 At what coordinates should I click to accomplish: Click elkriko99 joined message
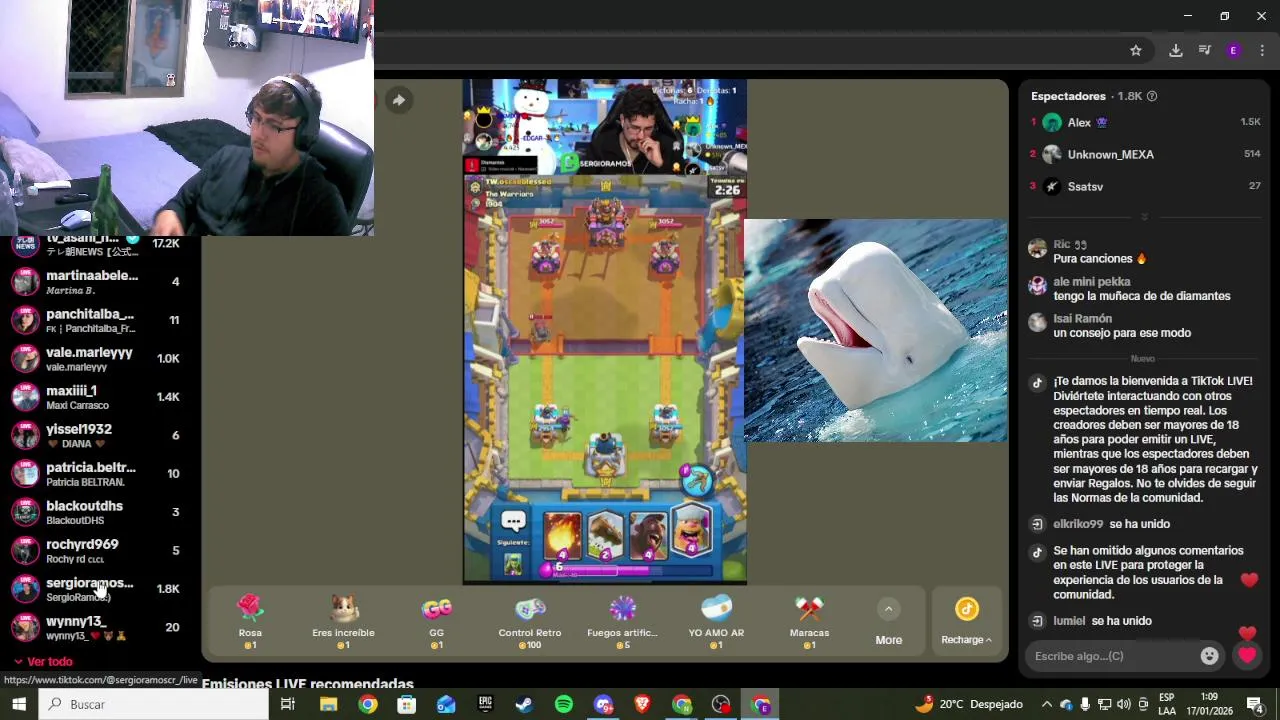click(x=1111, y=524)
